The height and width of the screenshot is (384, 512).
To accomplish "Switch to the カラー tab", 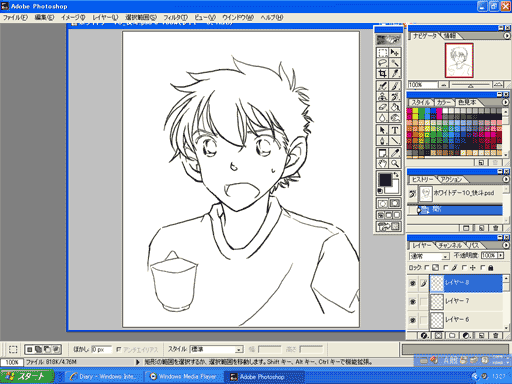I will (444, 102).
